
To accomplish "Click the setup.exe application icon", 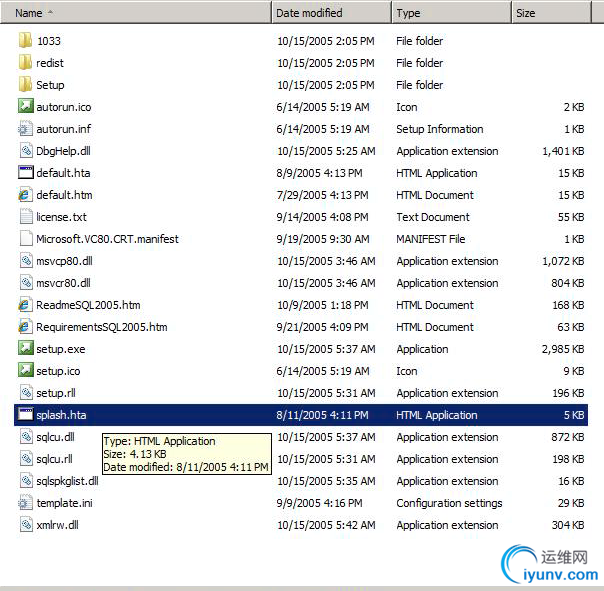I will (x=25, y=348).
